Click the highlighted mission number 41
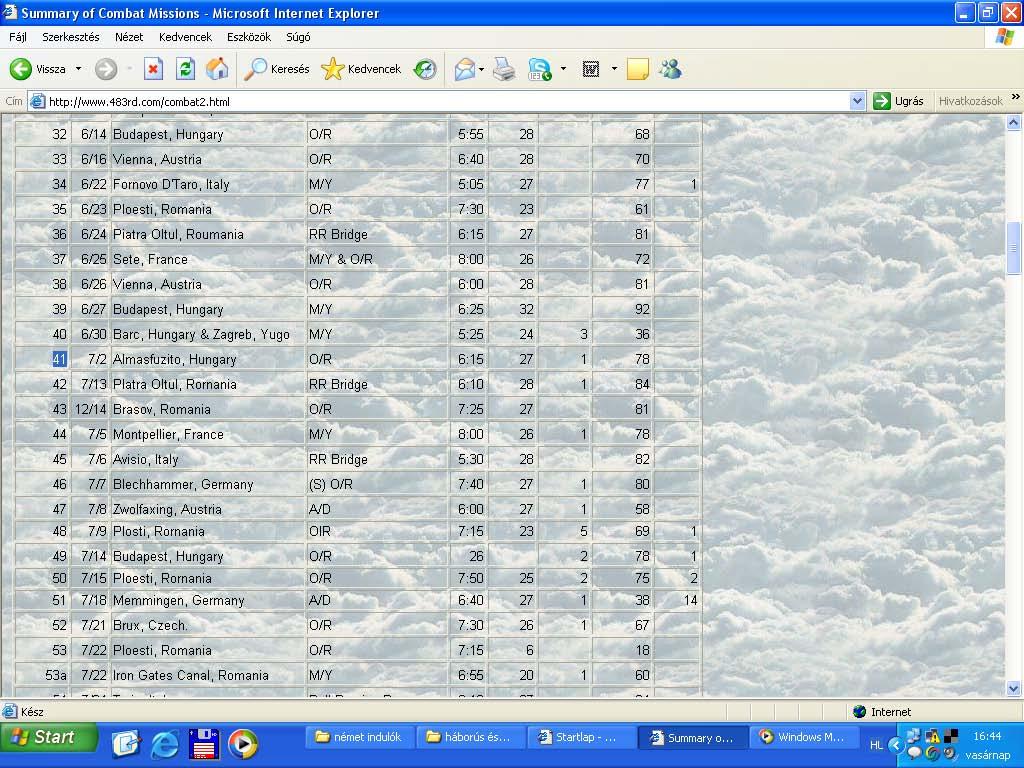This screenshot has width=1024, height=768. click(x=59, y=359)
